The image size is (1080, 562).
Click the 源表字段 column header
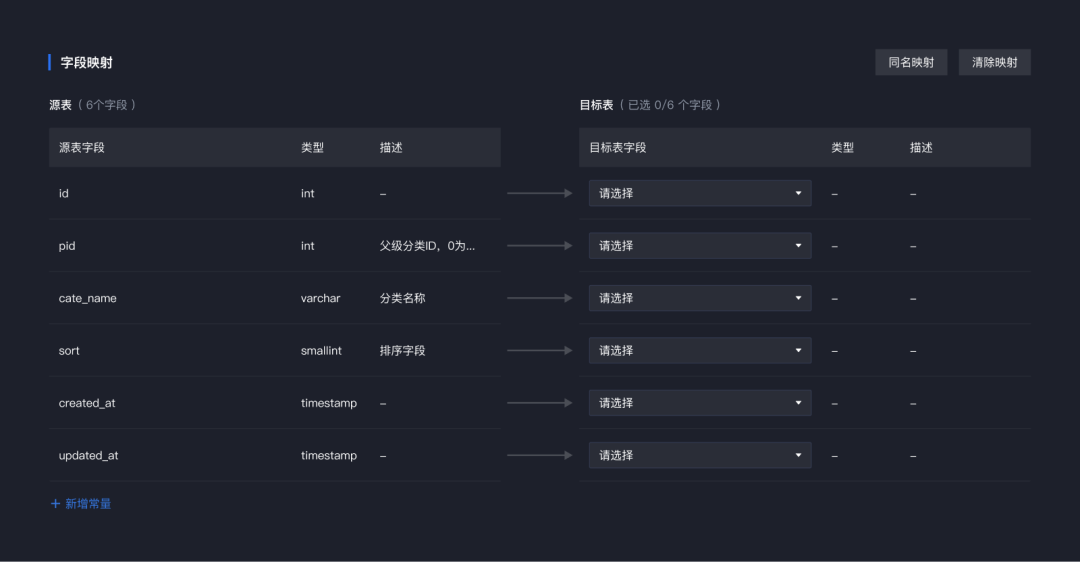click(81, 147)
